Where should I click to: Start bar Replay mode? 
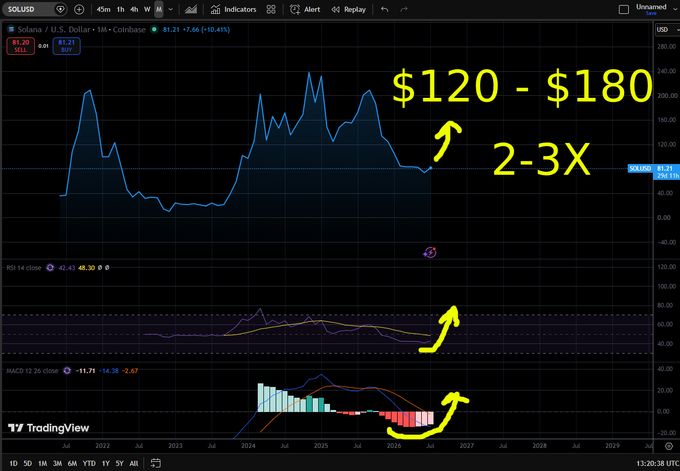coord(349,9)
